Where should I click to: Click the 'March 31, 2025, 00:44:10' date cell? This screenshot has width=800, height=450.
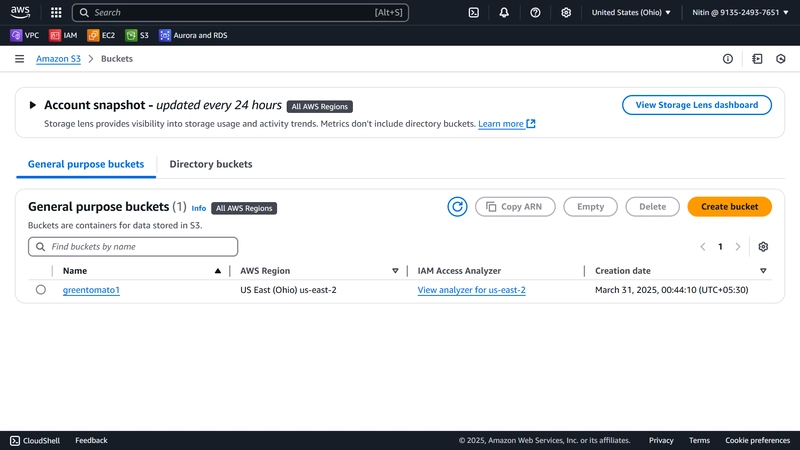click(x=671, y=290)
